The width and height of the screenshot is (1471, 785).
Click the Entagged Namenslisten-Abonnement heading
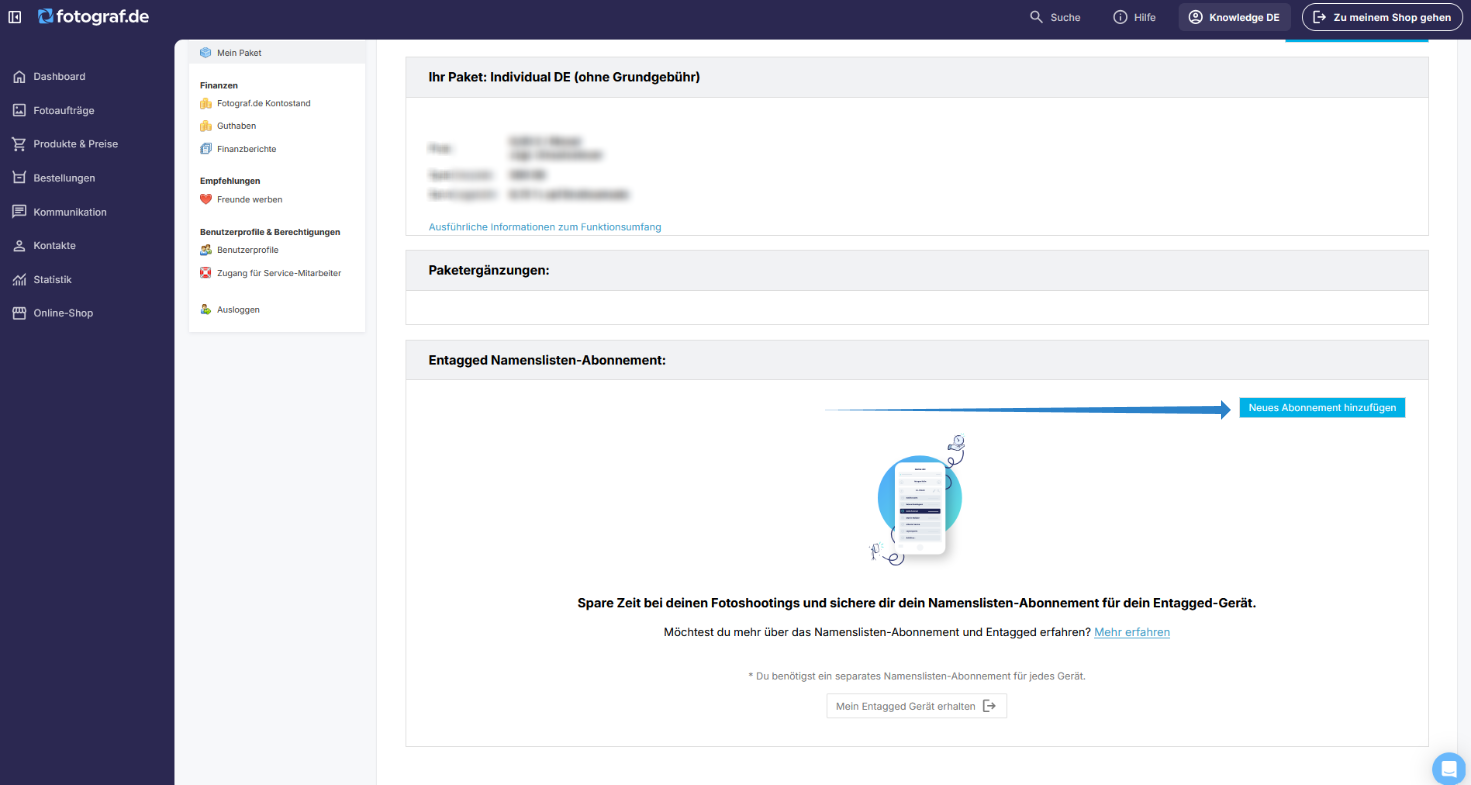coord(547,360)
